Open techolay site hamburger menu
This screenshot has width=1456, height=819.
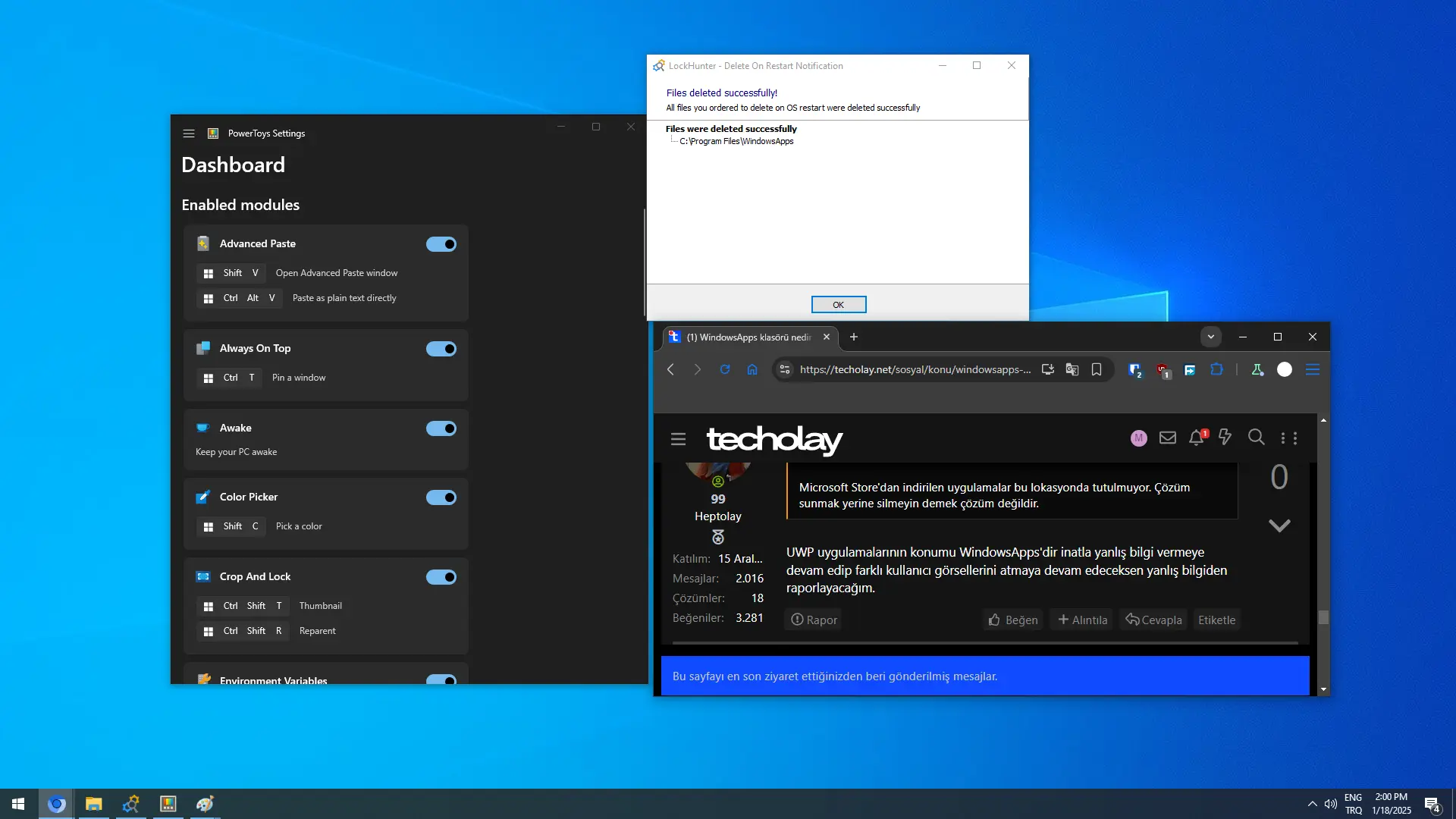pyautogui.click(x=678, y=438)
